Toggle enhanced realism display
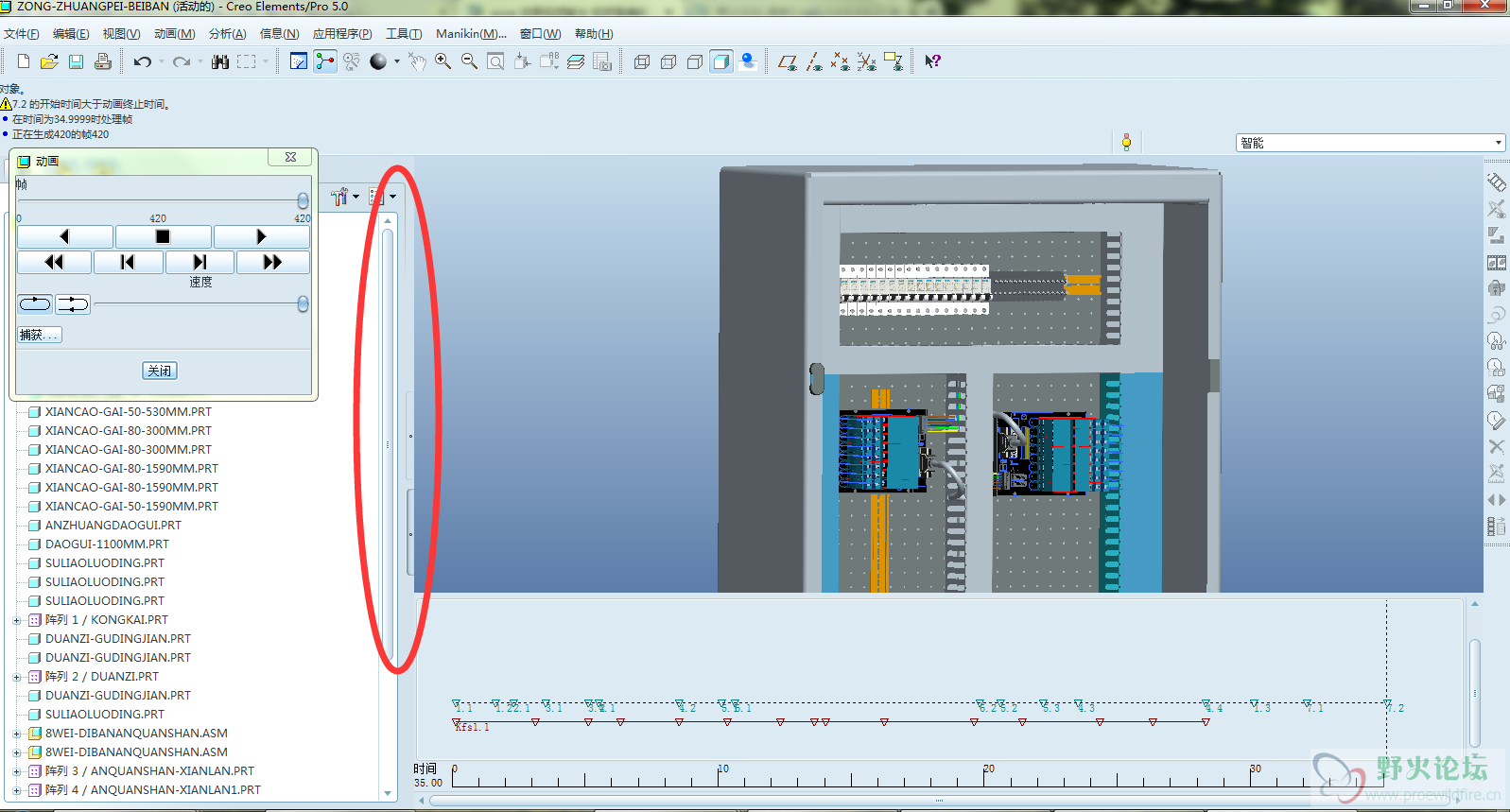1510x812 pixels. point(748,61)
